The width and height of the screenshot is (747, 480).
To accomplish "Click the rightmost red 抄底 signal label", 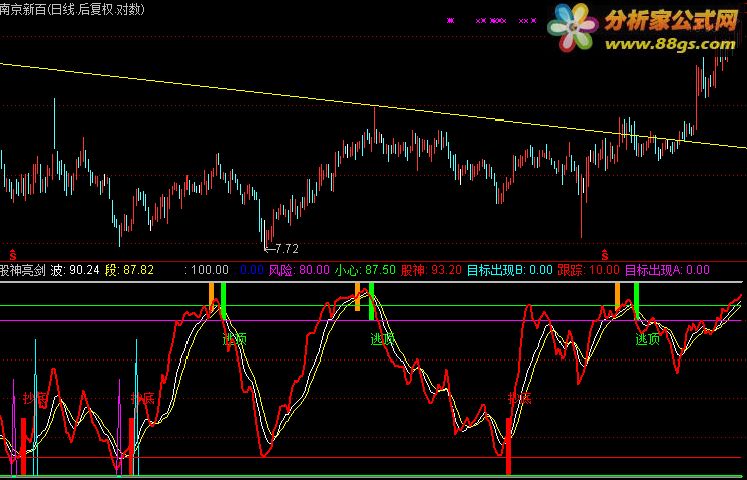I will (519, 398).
